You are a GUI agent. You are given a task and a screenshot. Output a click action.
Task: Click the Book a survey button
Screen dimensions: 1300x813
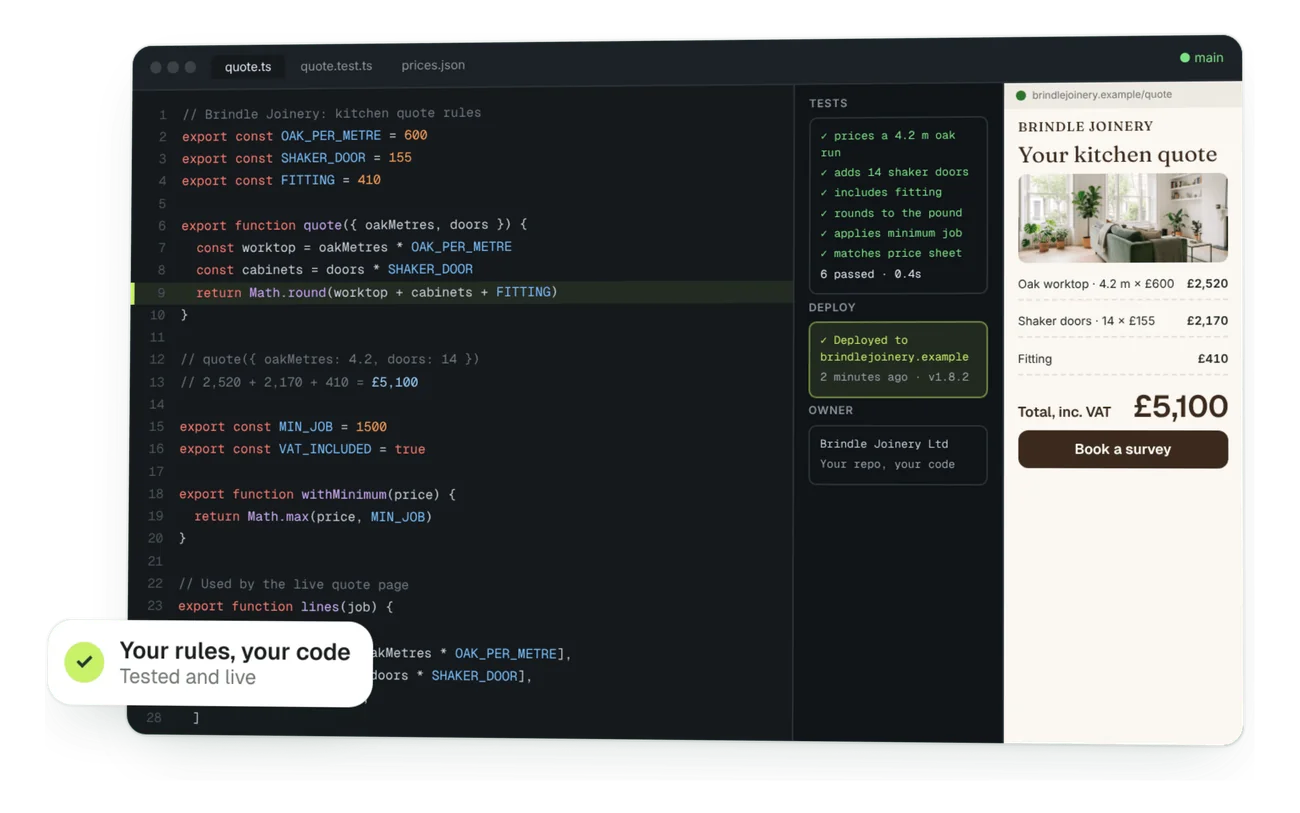[x=1123, y=449]
